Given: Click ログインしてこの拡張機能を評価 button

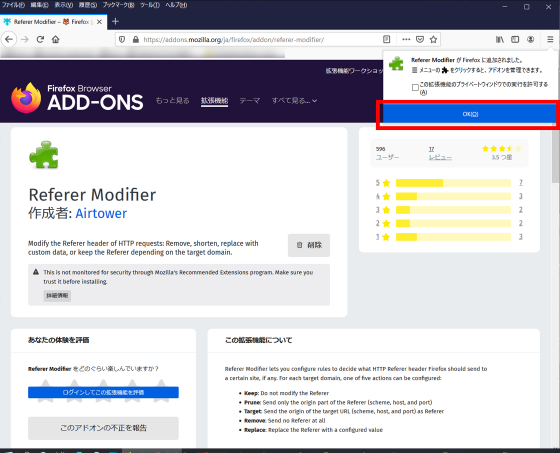Looking at the screenshot, I should point(103,392).
